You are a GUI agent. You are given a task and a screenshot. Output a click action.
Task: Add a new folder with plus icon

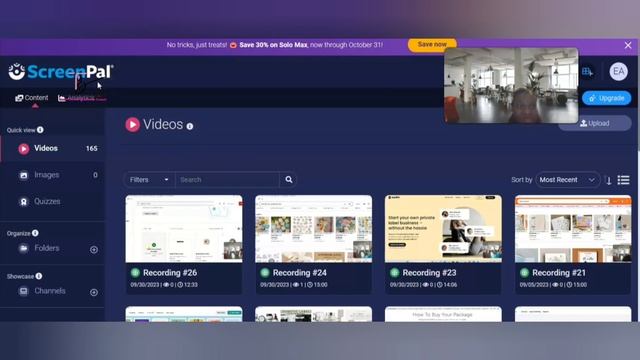[94, 249]
